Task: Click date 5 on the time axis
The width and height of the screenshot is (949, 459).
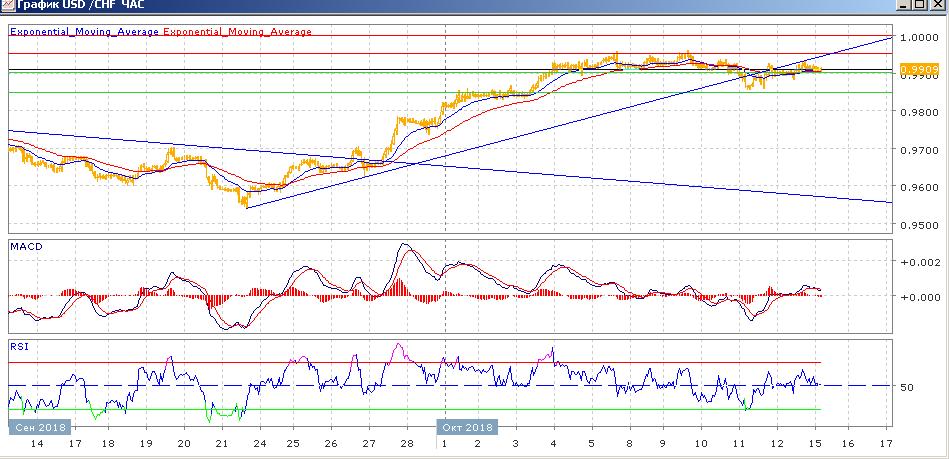Action: [x=591, y=443]
